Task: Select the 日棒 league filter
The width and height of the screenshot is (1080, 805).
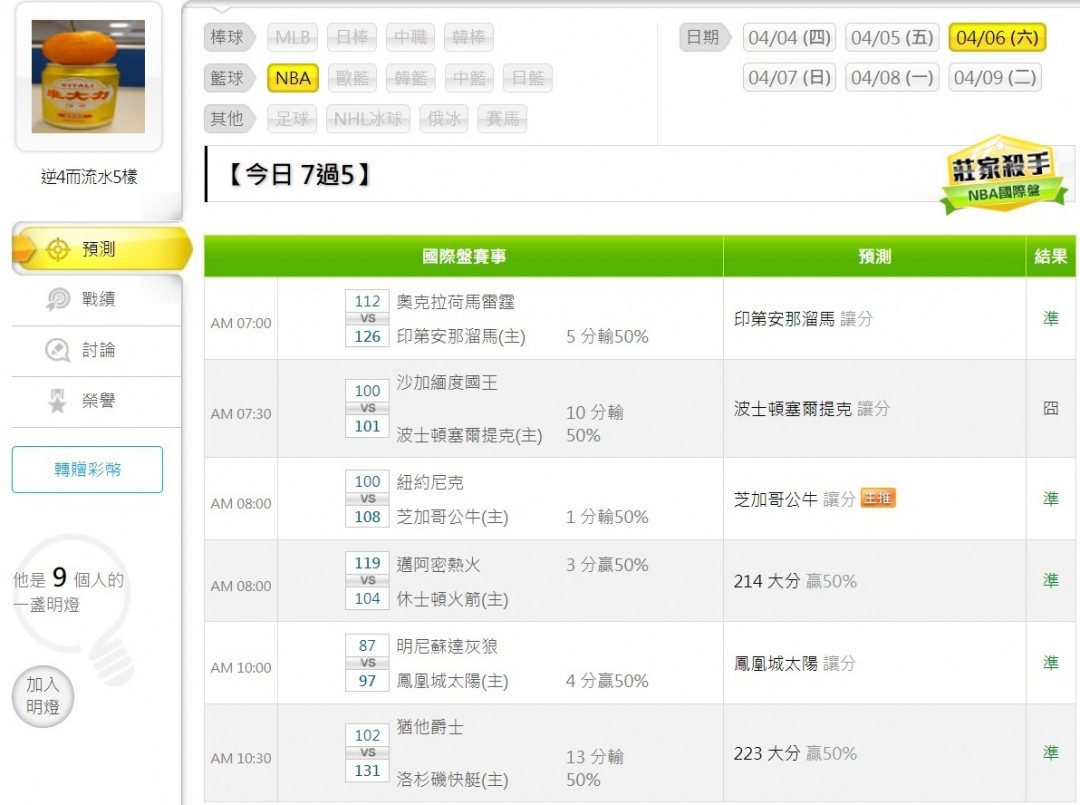Action: tap(352, 37)
